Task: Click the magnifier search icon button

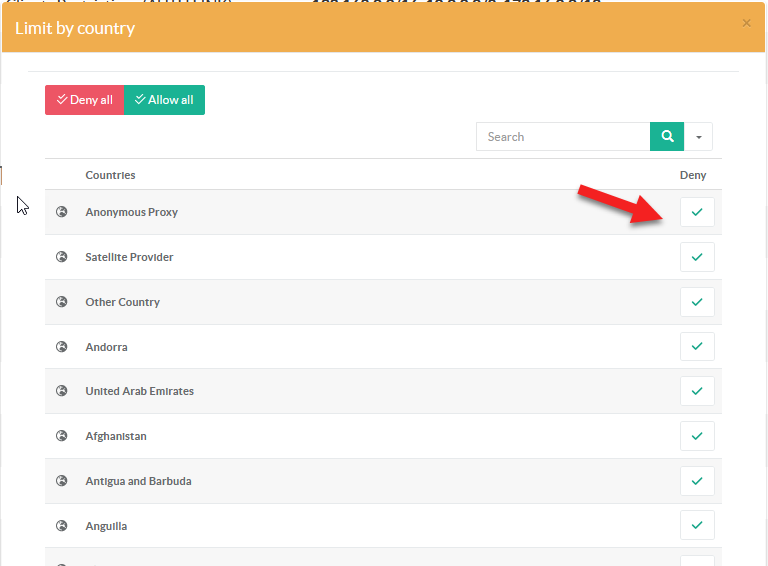Action: point(667,137)
